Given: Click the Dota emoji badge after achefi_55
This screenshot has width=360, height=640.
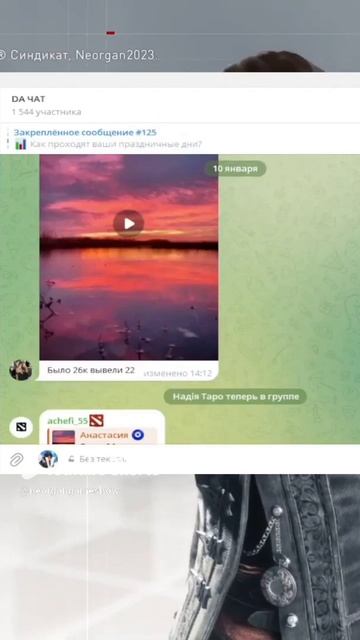Looking at the screenshot, I should (x=96, y=420).
